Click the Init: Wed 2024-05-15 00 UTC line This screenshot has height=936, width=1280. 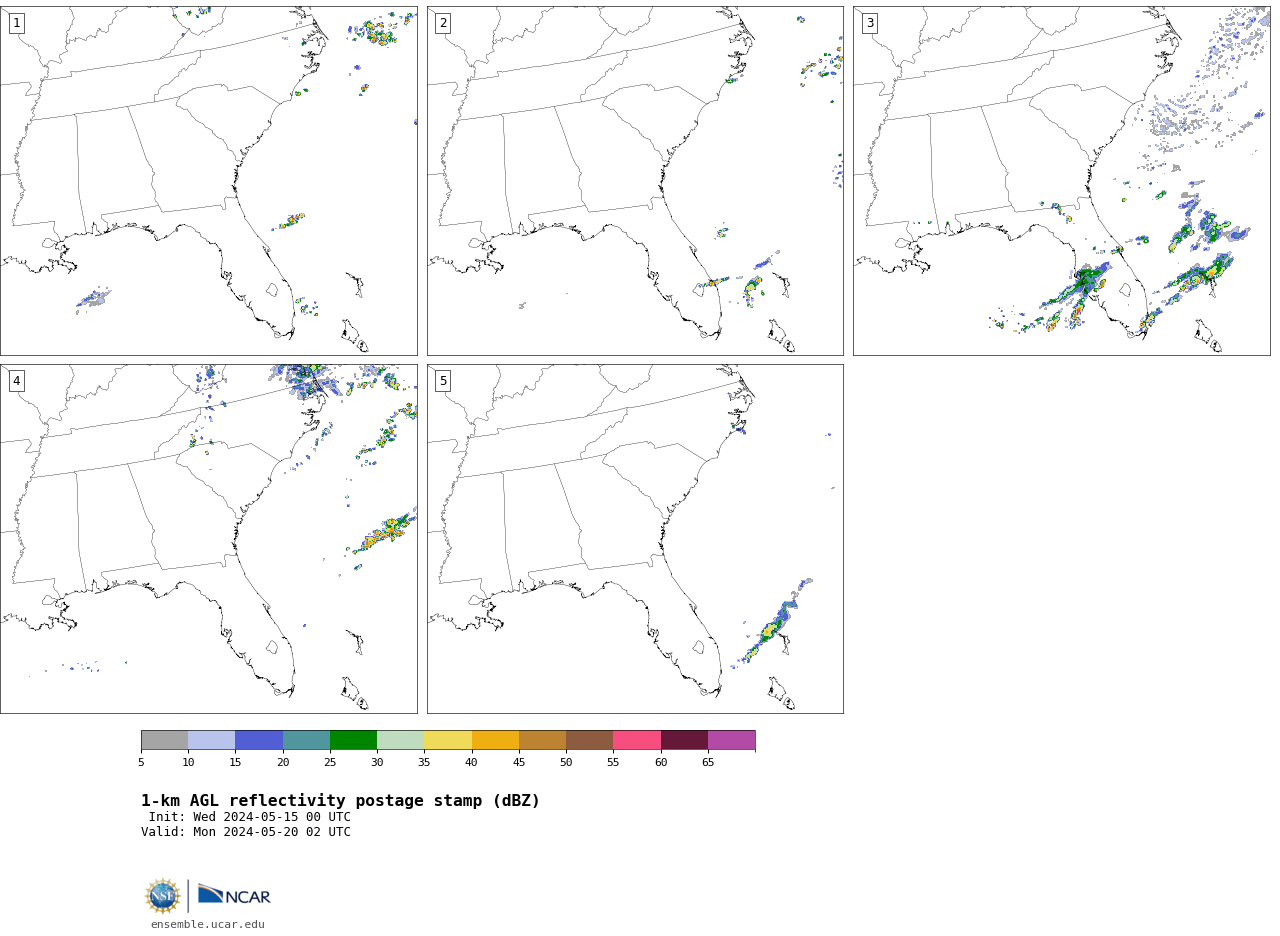(250, 817)
